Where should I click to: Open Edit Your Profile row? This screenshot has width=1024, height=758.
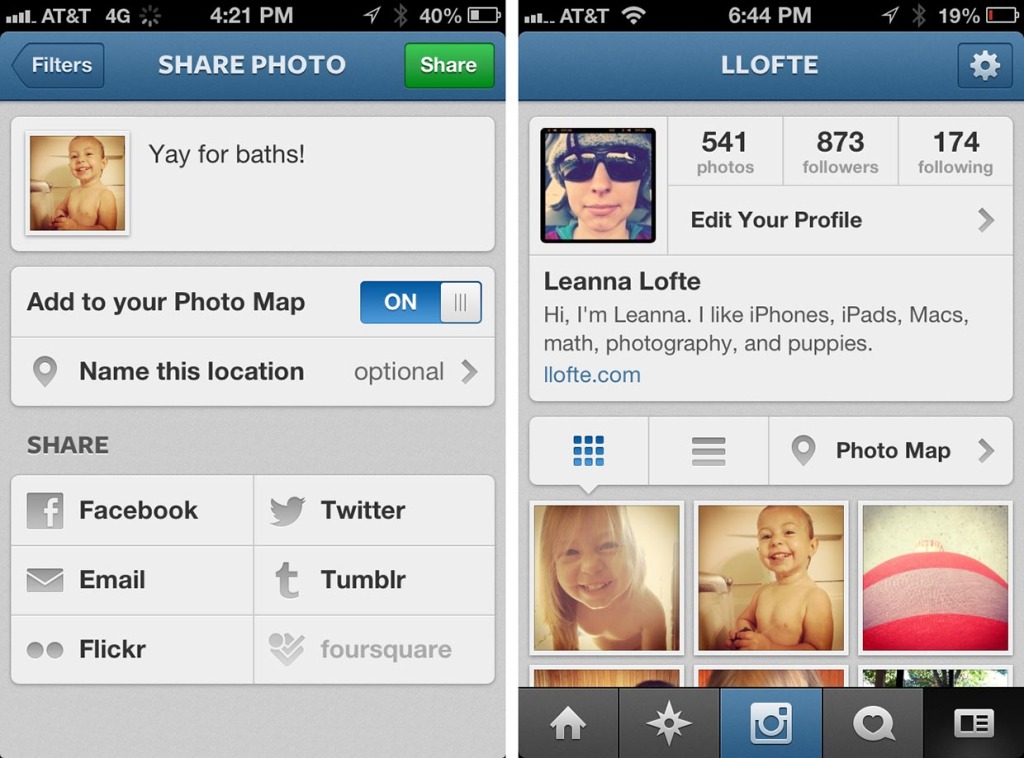coord(840,220)
